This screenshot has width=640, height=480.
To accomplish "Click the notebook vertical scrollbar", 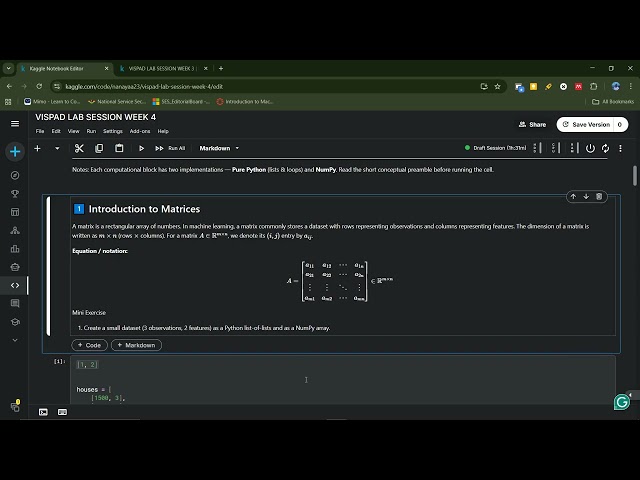I will pos(635,176).
